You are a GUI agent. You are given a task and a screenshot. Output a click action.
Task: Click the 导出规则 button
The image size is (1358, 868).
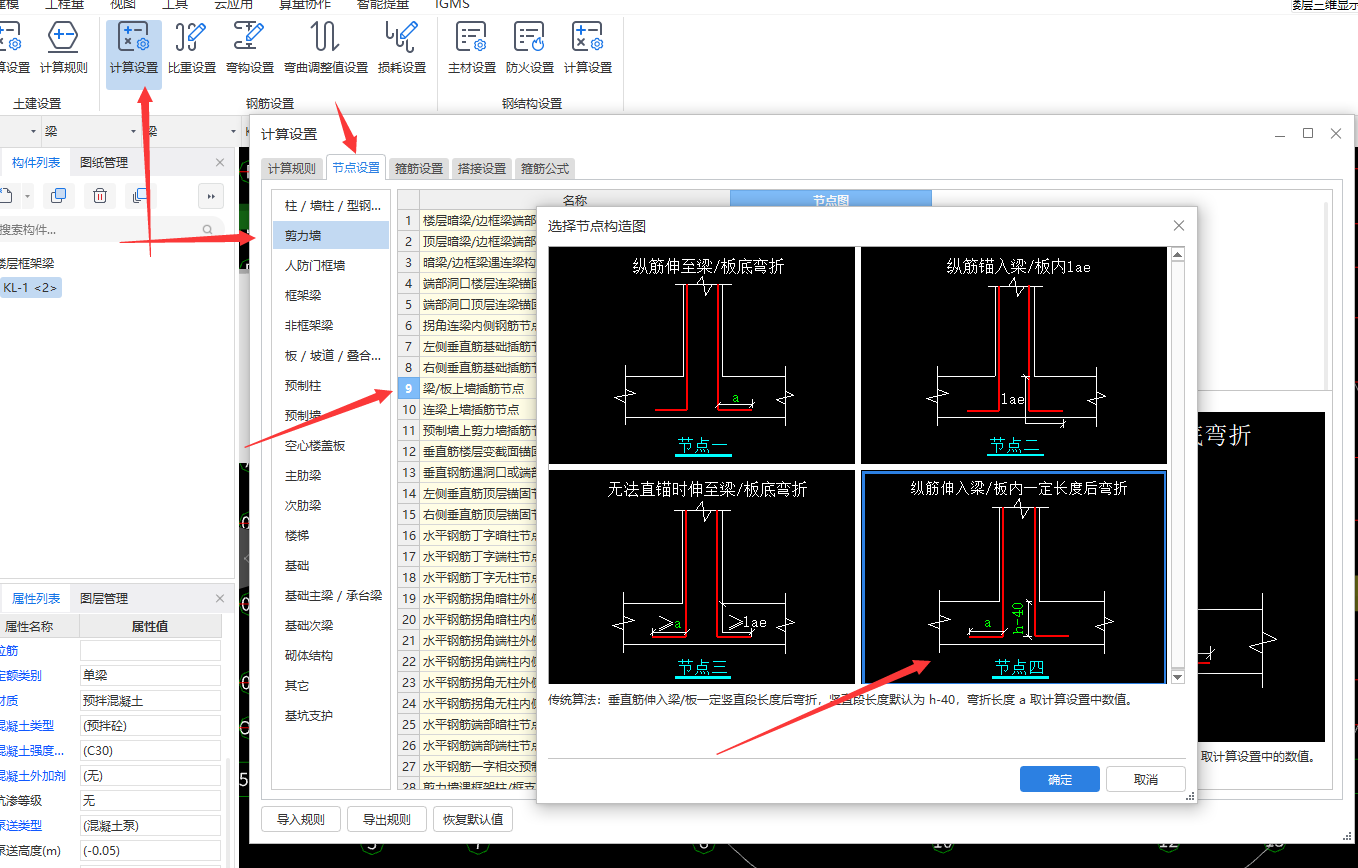click(387, 819)
